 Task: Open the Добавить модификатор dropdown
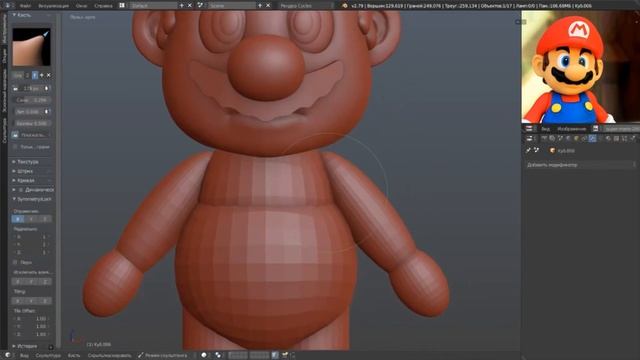pyautogui.click(x=580, y=165)
